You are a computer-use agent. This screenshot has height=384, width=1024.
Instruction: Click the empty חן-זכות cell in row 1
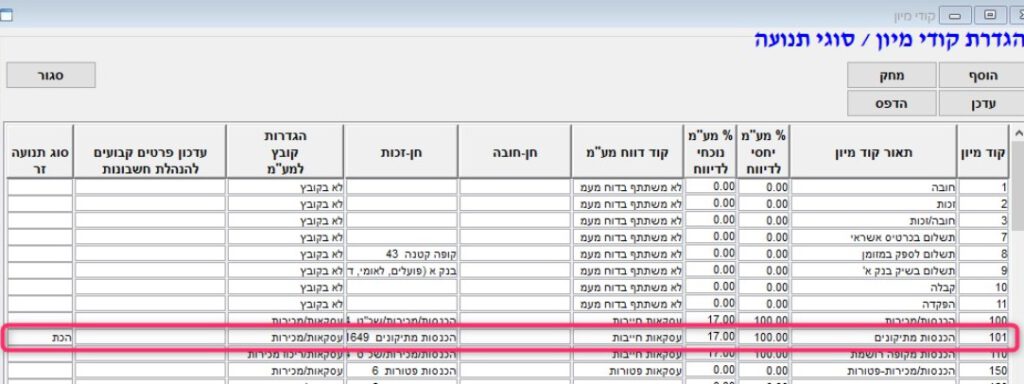(401, 187)
